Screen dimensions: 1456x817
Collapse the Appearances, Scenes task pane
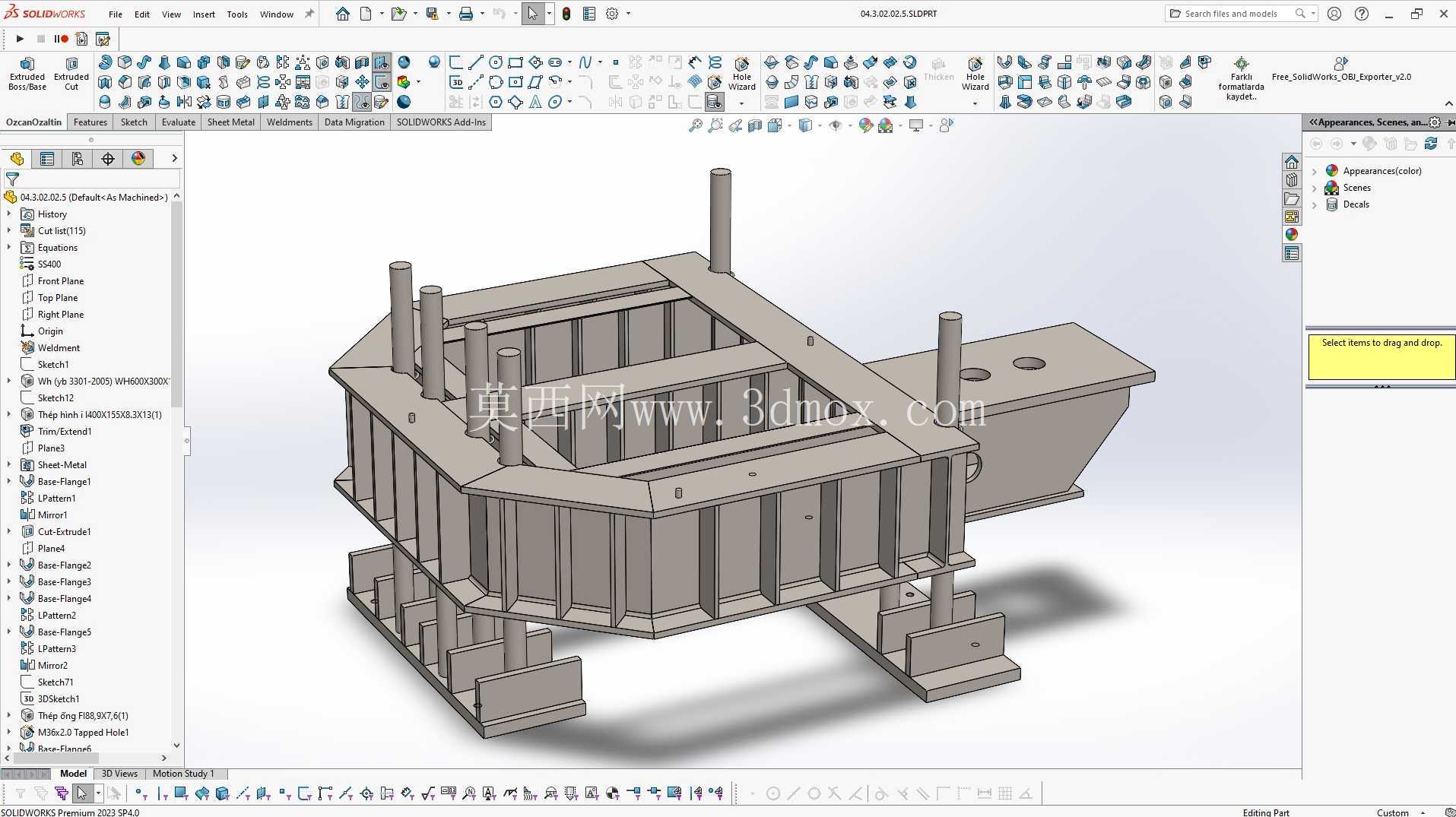[x=1313, y=122]
